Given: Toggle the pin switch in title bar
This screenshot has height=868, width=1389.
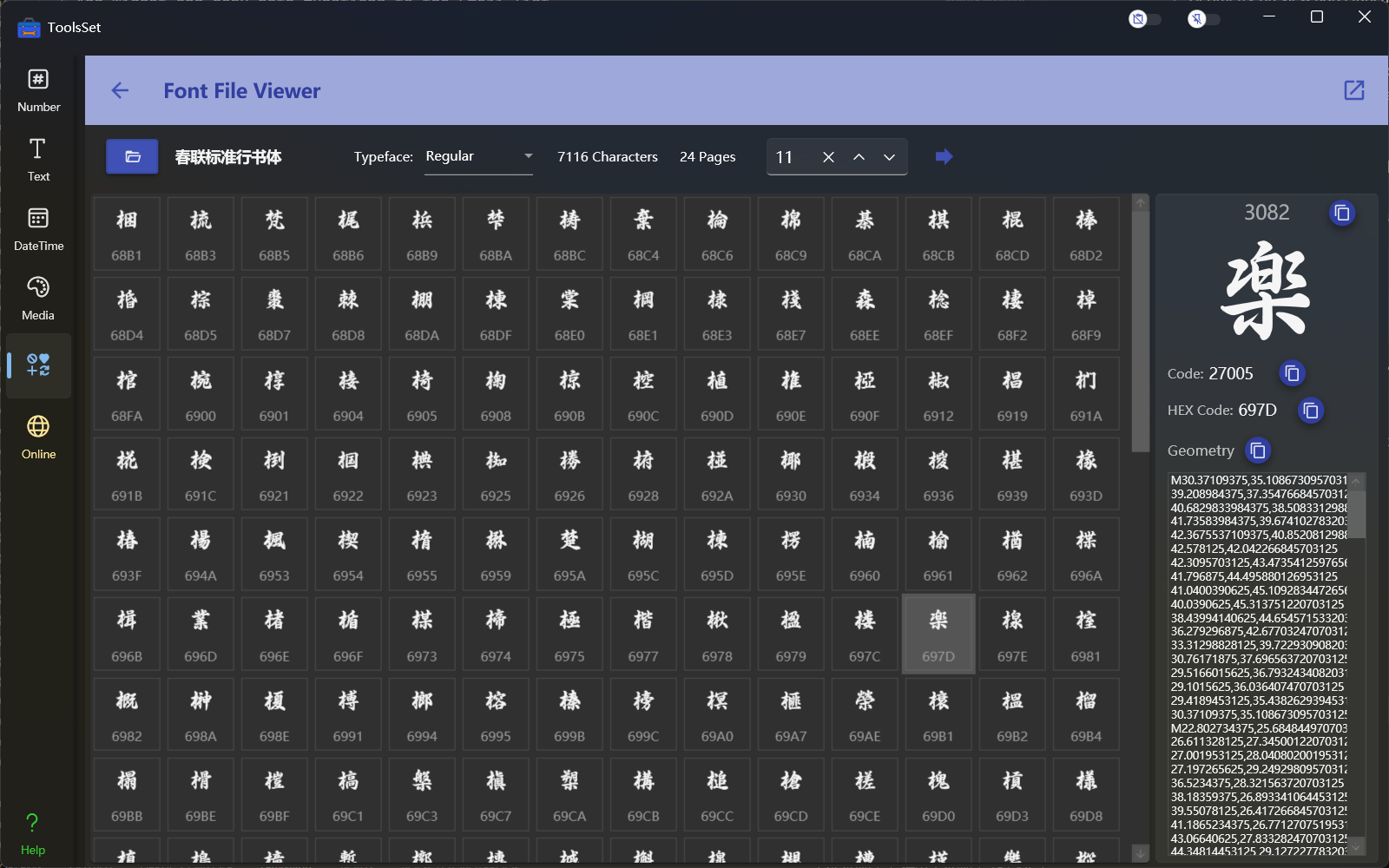Looking at the screenshot, I should (1203, 19).
